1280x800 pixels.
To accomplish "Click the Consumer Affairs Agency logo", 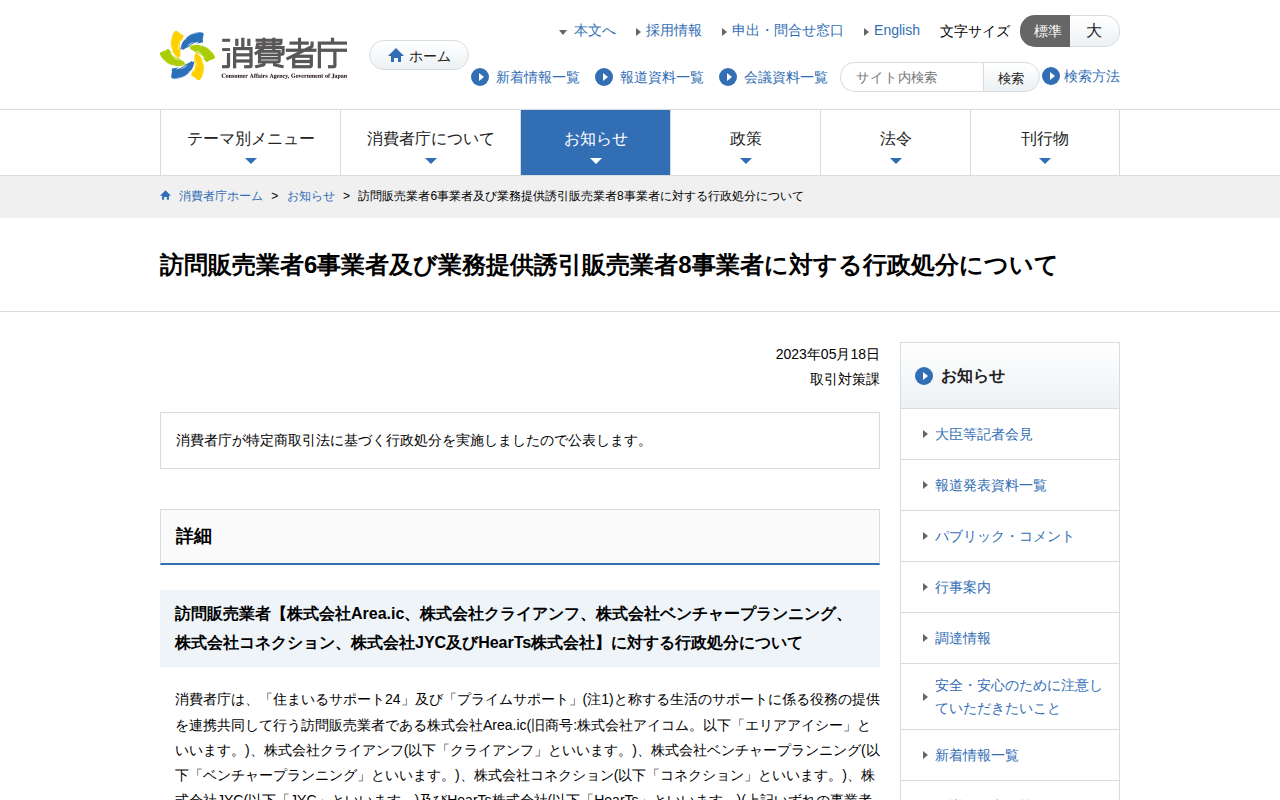I will (254, 55).
